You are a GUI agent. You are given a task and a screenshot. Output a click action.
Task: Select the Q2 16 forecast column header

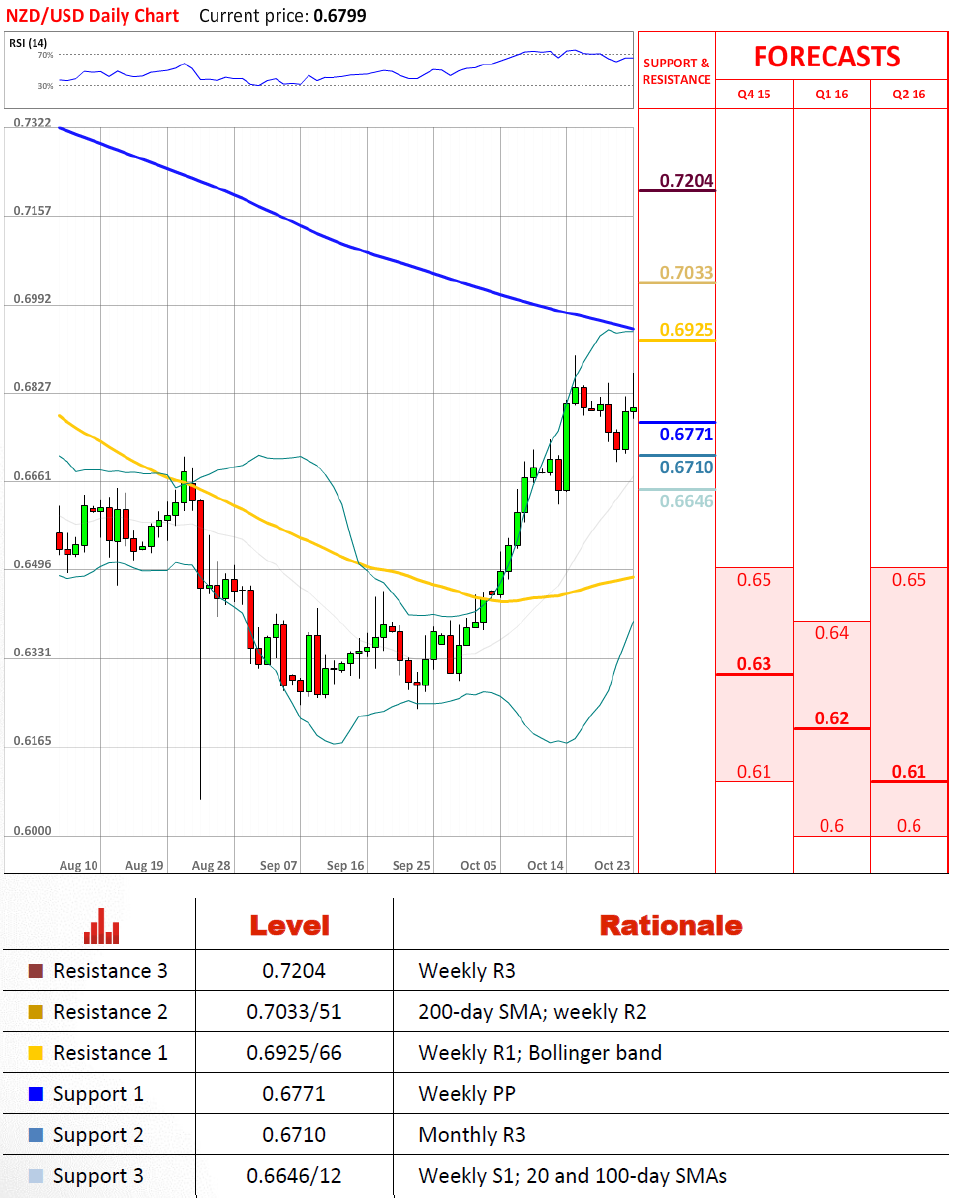(909, 94)
